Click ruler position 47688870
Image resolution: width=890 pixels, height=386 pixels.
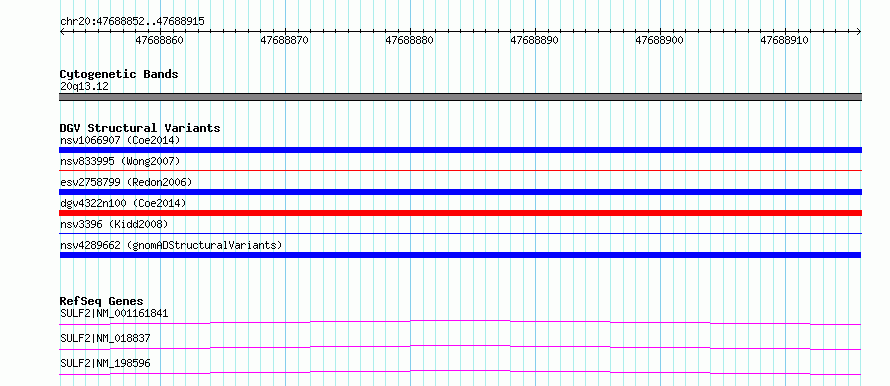click(x=285, y=40)
